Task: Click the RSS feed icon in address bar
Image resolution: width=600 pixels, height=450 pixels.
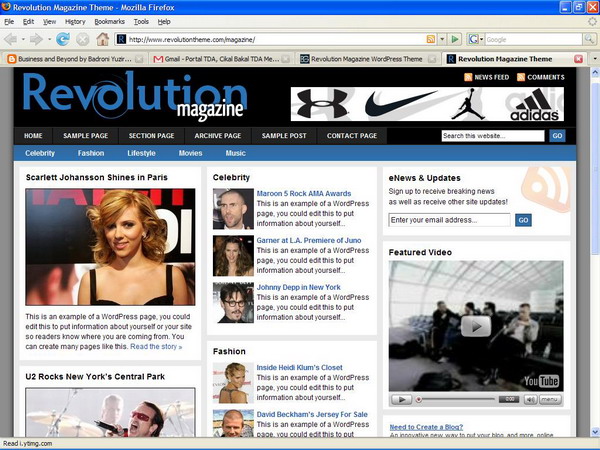Action: point(430,39)
